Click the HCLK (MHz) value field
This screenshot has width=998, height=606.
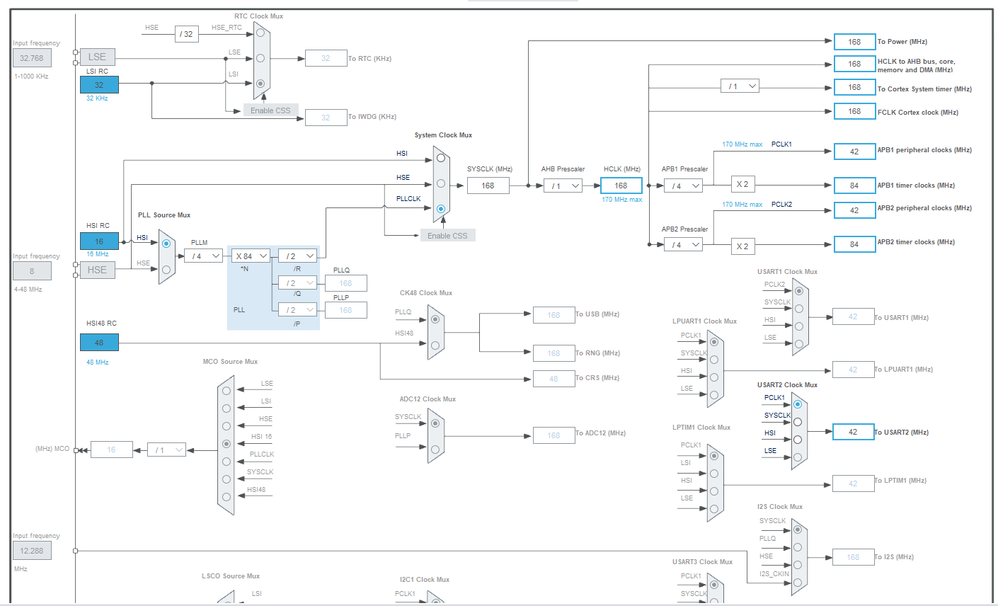click(x=621, y=185)
